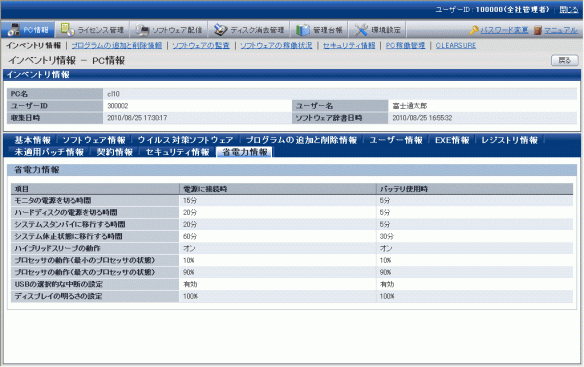Click the 閉じる link at top right
The width and height of the screenshot is (584, 367).
click(x=569, y=10)
